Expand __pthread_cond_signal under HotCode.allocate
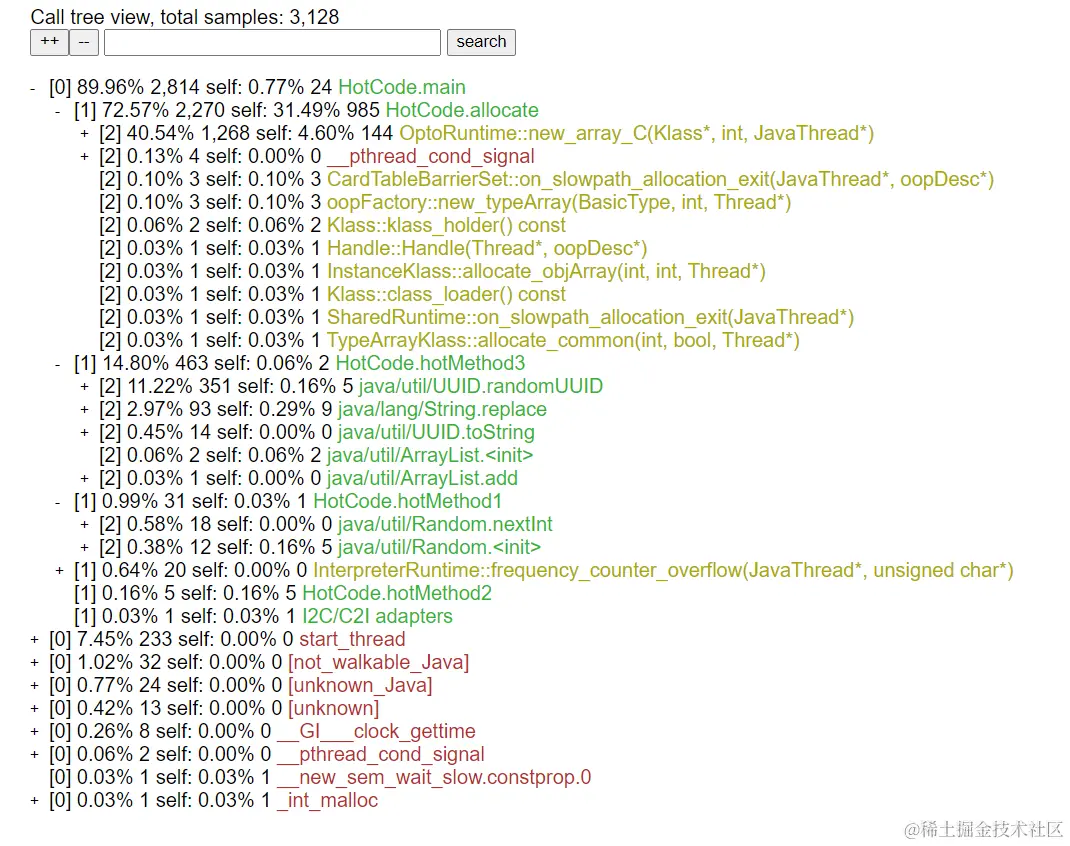Image resolution: width=1070 pixels, height=846 pixels. point(84,157)
